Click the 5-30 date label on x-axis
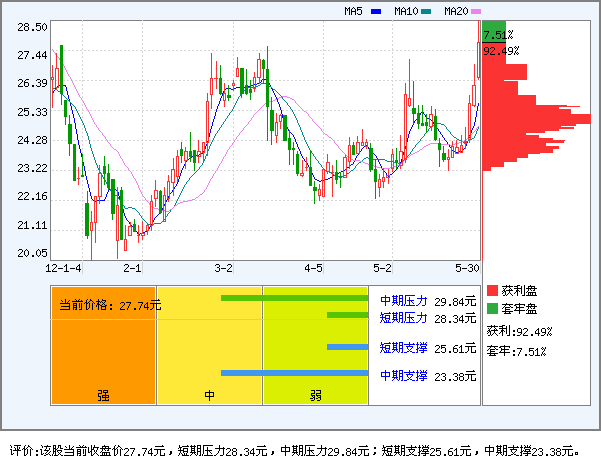The width and height of the screenshot is (601, 456). point(466,268)
